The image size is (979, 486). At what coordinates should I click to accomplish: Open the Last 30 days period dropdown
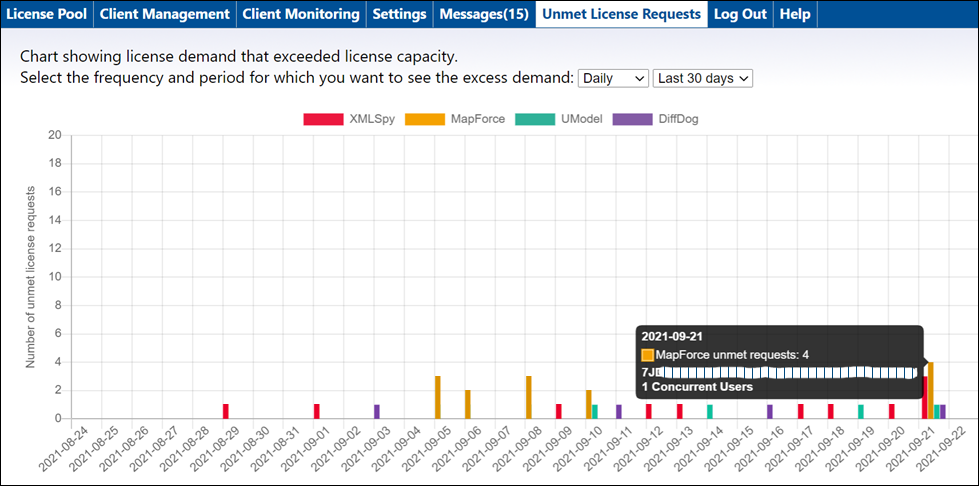[x=702, y=78]
